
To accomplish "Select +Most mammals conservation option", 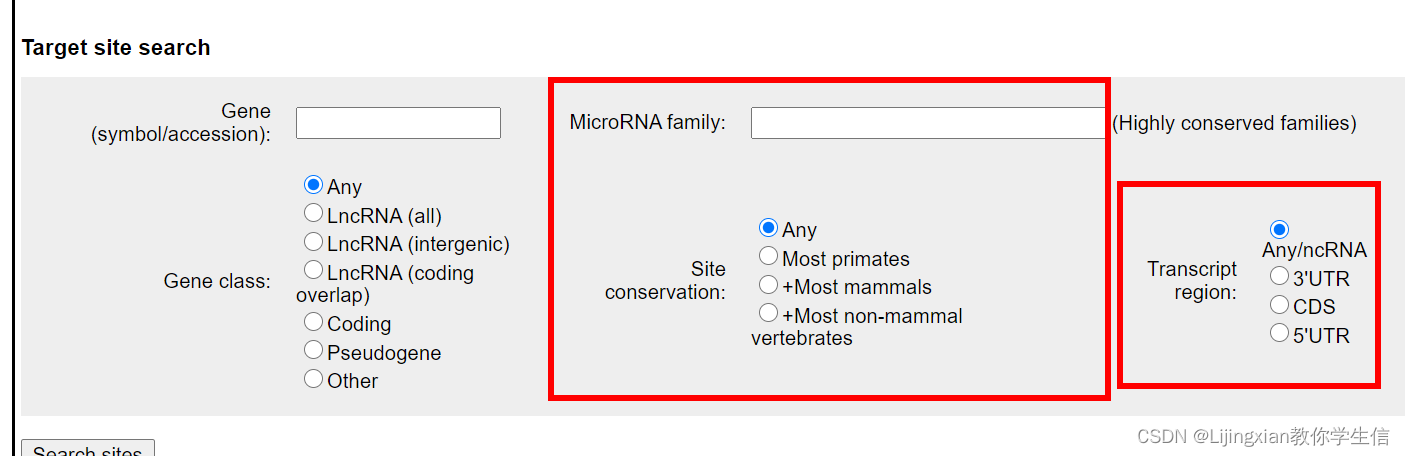I will click(769, 285).
